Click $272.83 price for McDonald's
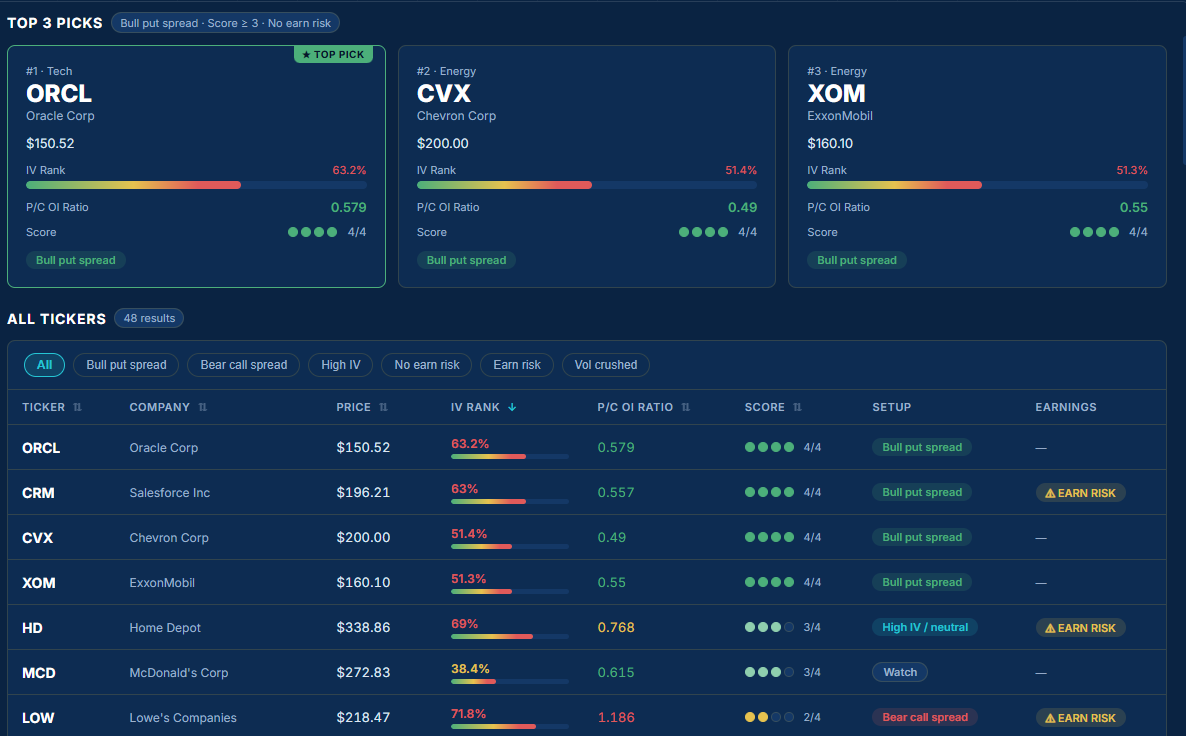The height and width of the screenshot is (736, 1186). pos(363,672)
